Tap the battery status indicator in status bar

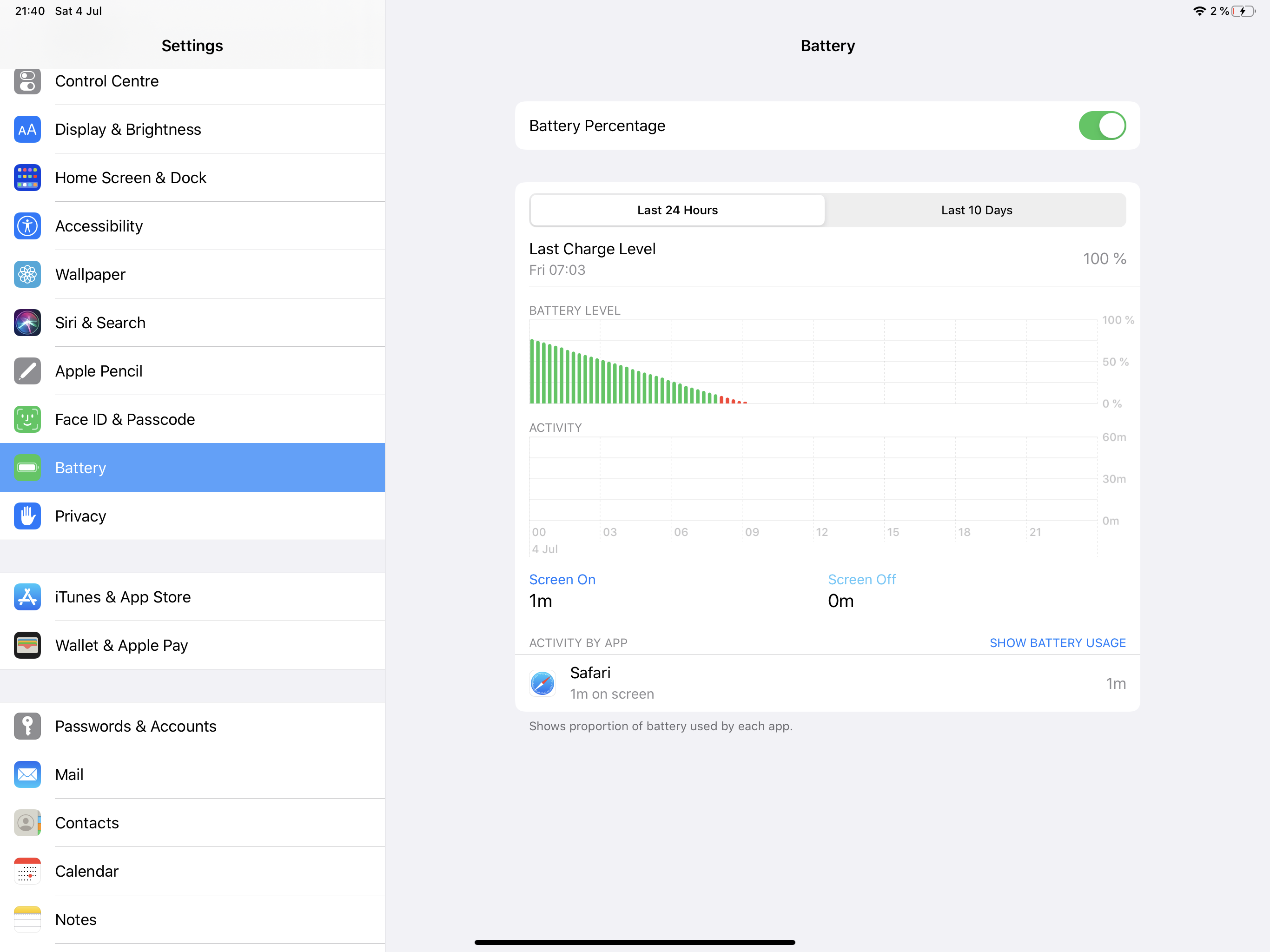1243,11
